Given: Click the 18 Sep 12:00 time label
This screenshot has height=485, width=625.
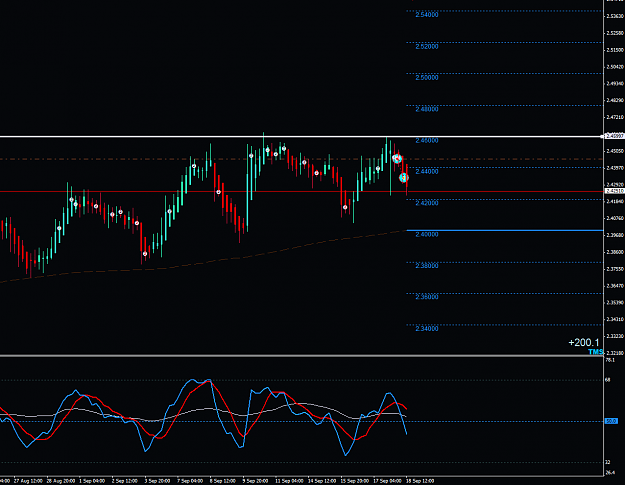Looking at the screenshot, I should click(420, 481).
